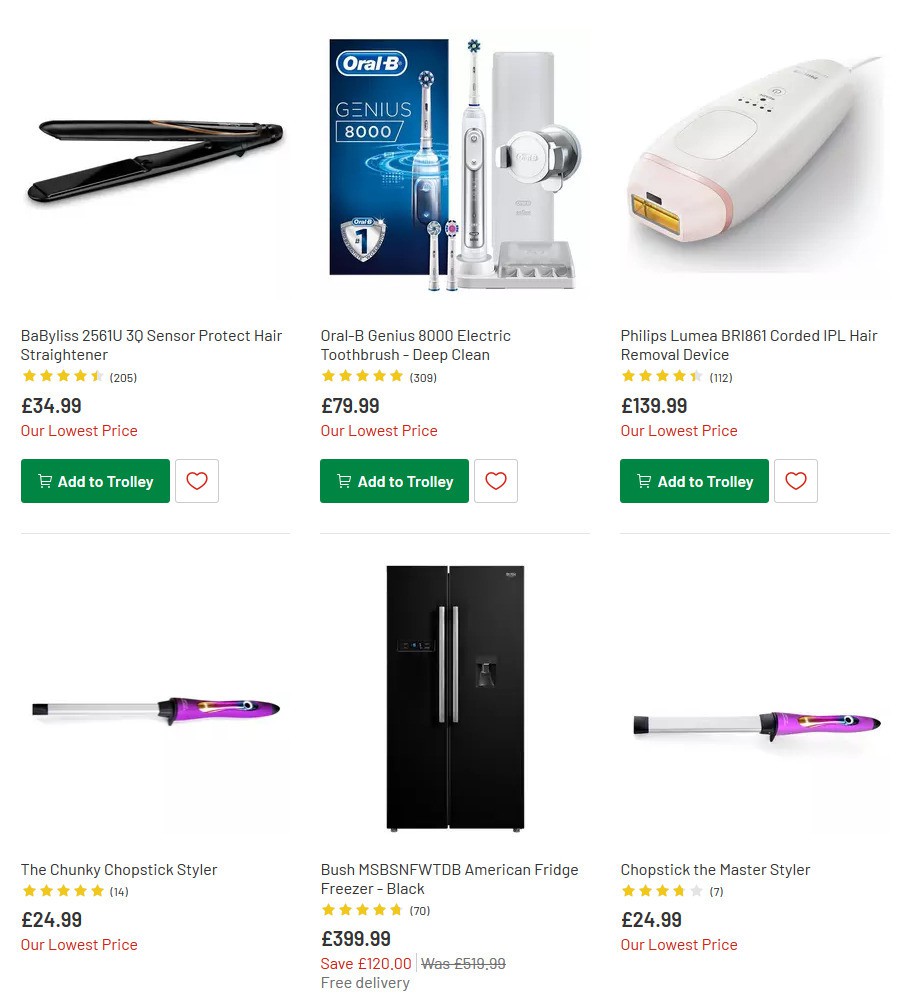Open the BaByliss 2561U product title link
This screenshot has width=920, height=998.
tap(151, 345)
